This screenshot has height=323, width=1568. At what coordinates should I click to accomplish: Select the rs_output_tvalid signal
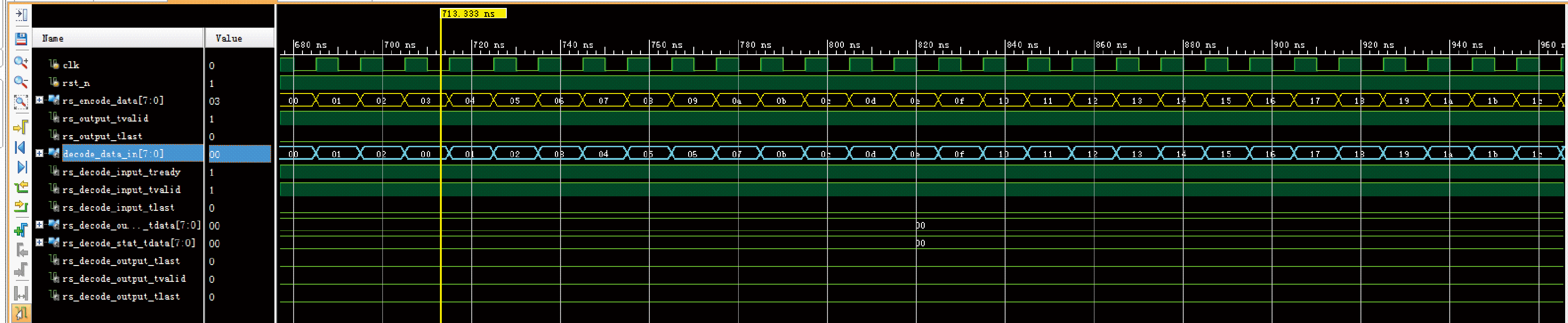(105, 118)
